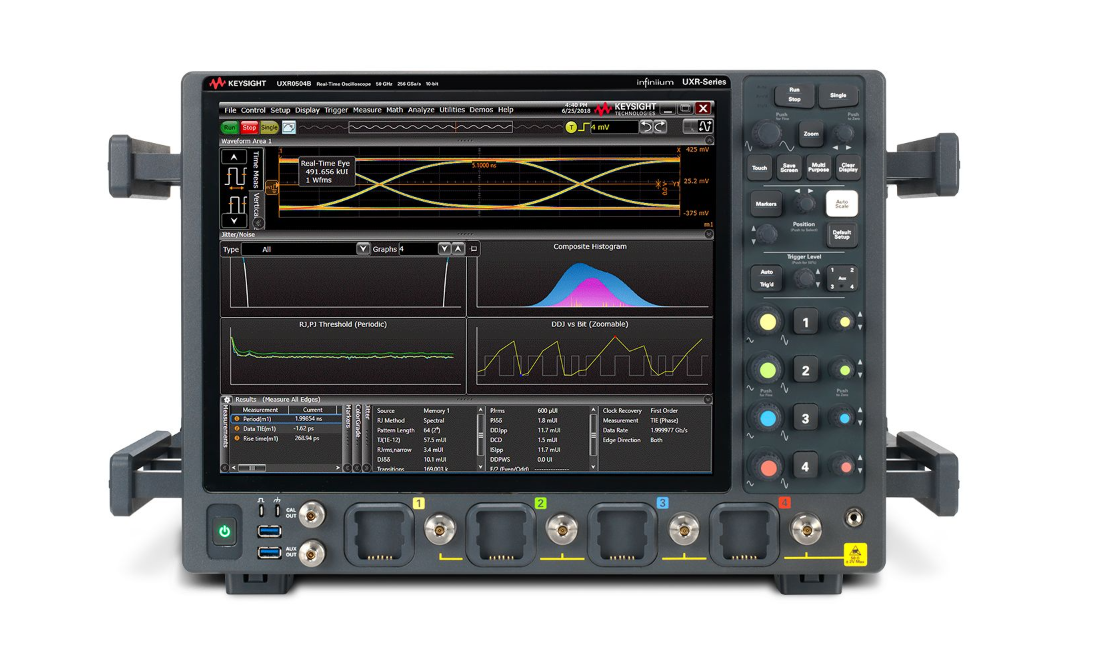
Task: Click the trigger edge icon next to 4 mV
Action: pos(584,128)
